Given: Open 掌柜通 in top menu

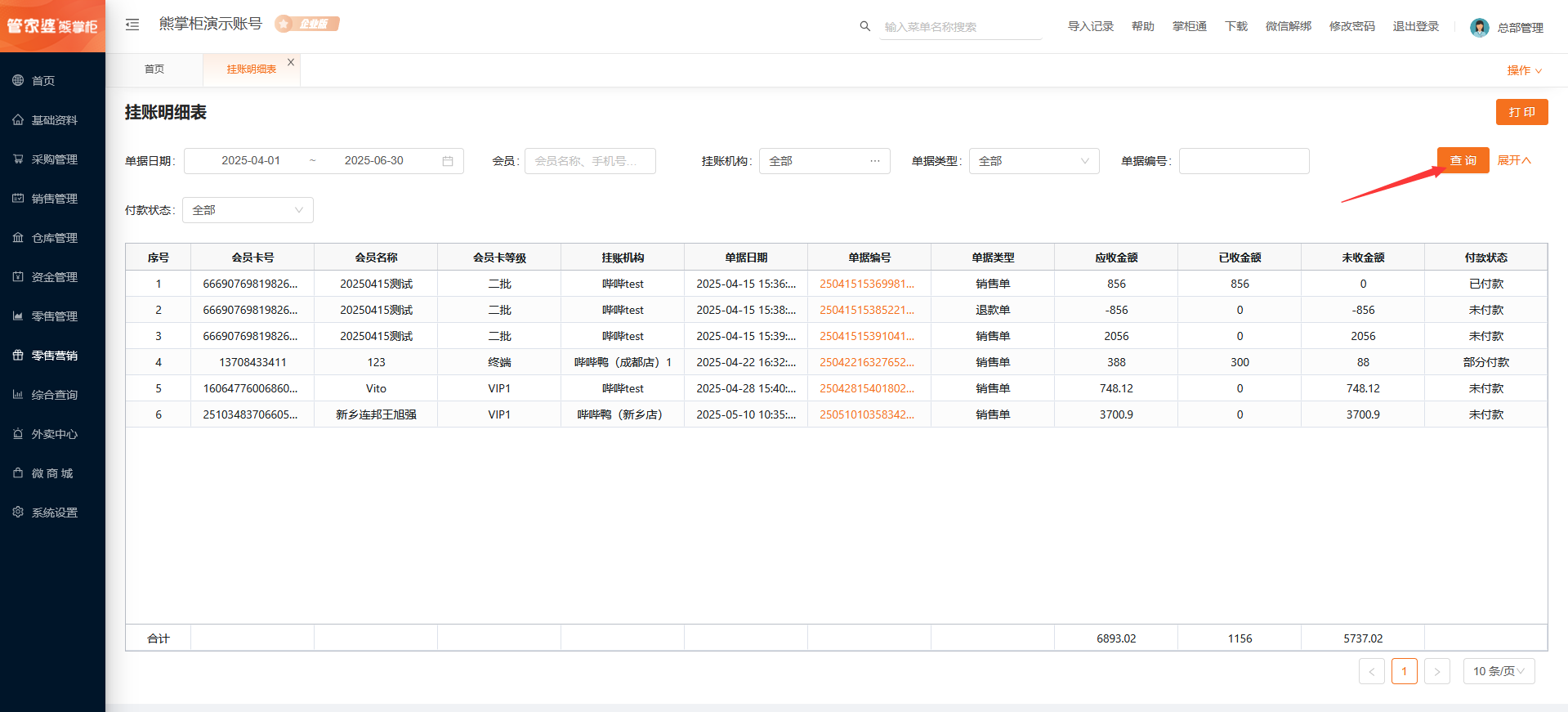Looking at the screenshot, I should tap(1190, 26).
